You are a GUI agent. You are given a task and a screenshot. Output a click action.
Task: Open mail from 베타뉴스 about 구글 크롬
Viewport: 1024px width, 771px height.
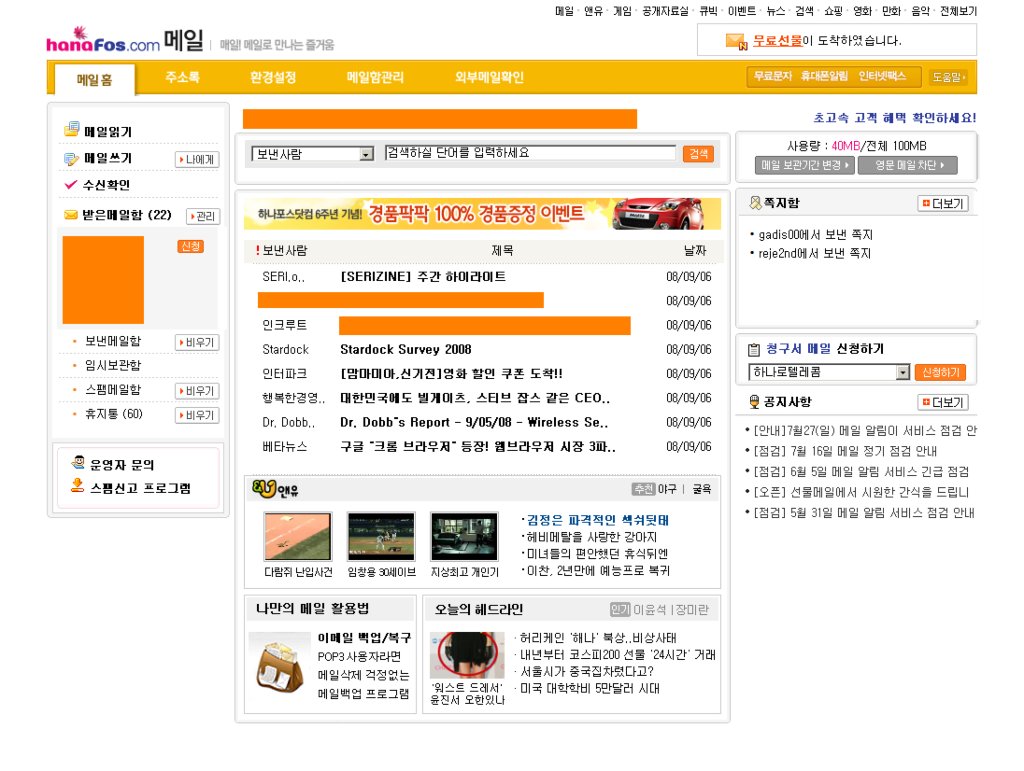click(477, 447)
